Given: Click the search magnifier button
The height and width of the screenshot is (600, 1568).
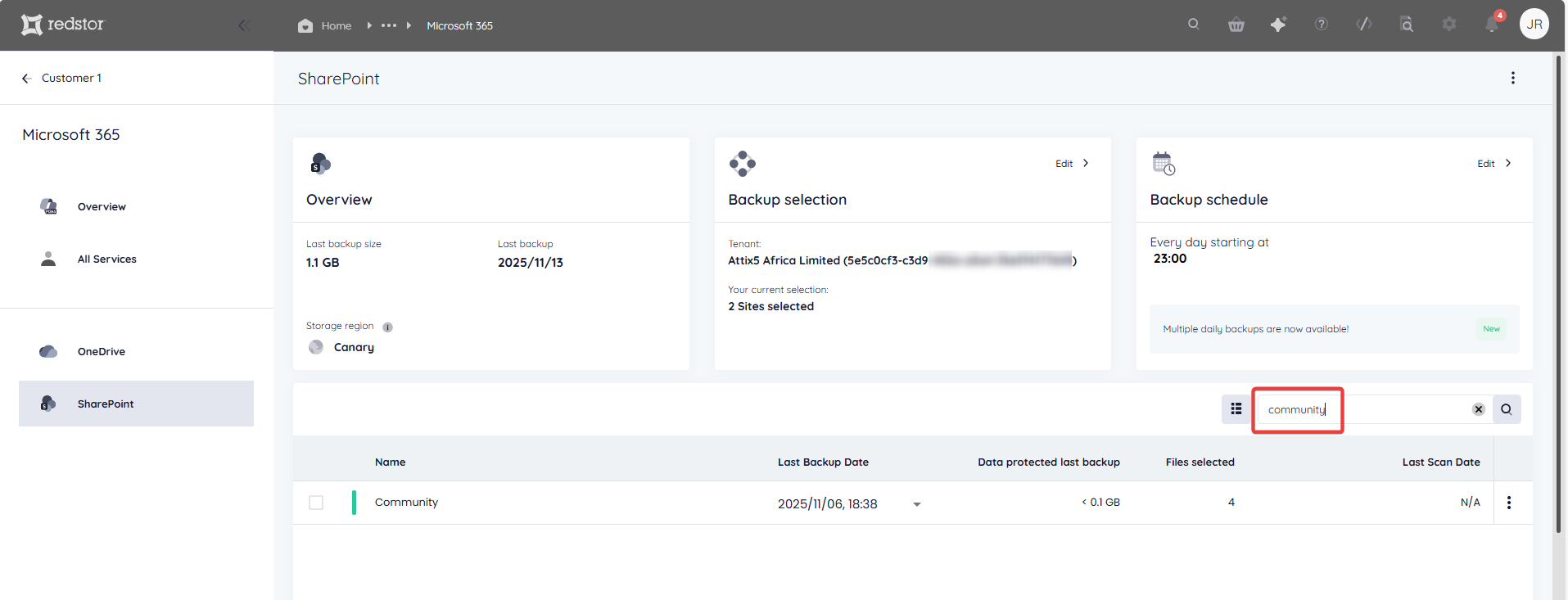Looking at the screenshot, I should 1507,409.
